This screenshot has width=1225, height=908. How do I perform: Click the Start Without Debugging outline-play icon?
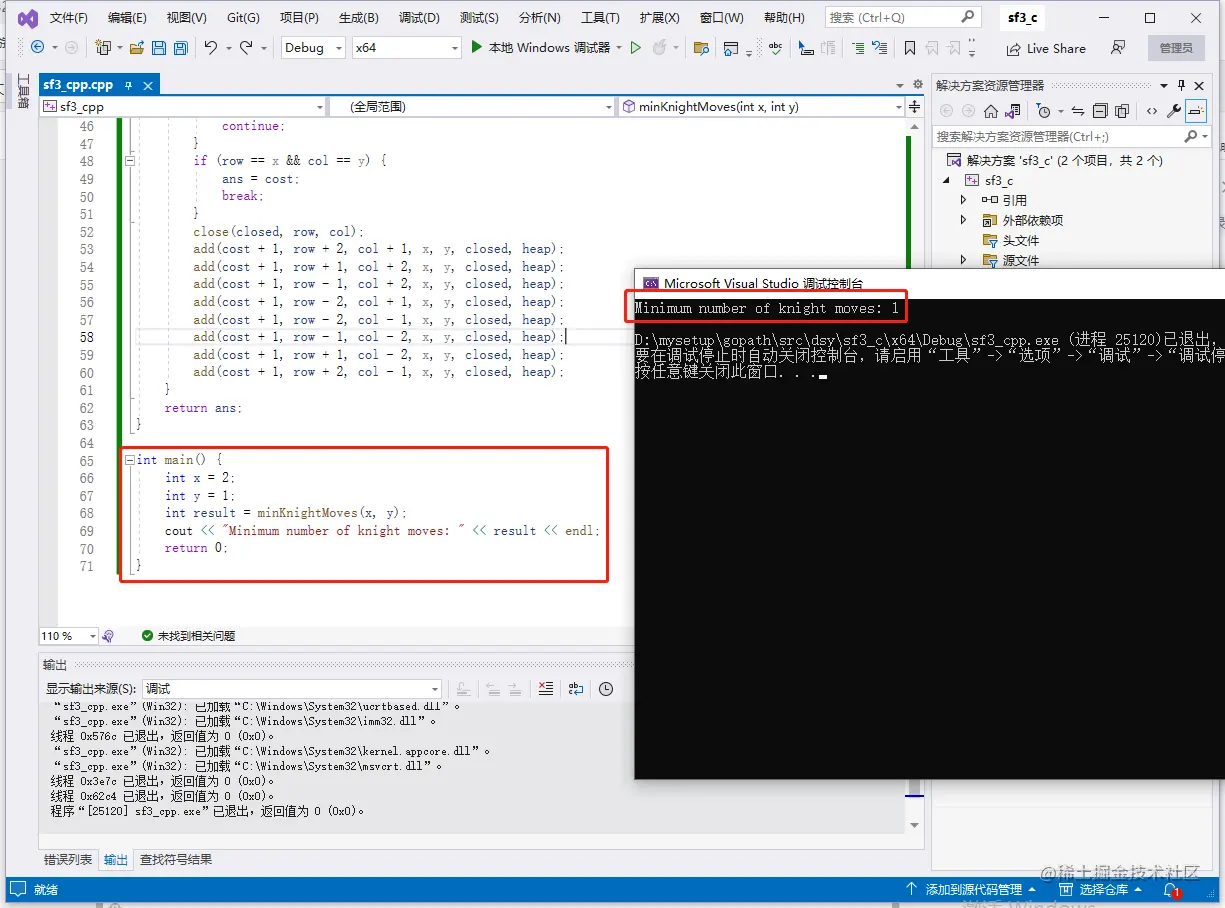coord(635,47)
